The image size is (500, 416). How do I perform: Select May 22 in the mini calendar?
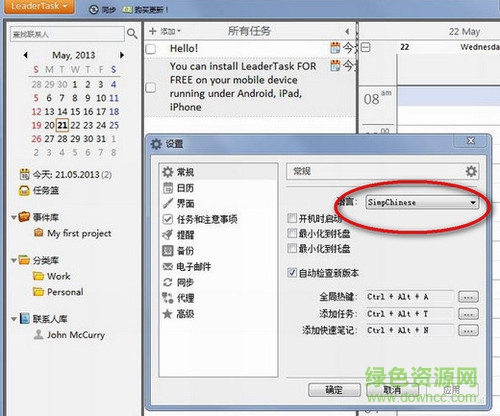[x=75, y=125]
